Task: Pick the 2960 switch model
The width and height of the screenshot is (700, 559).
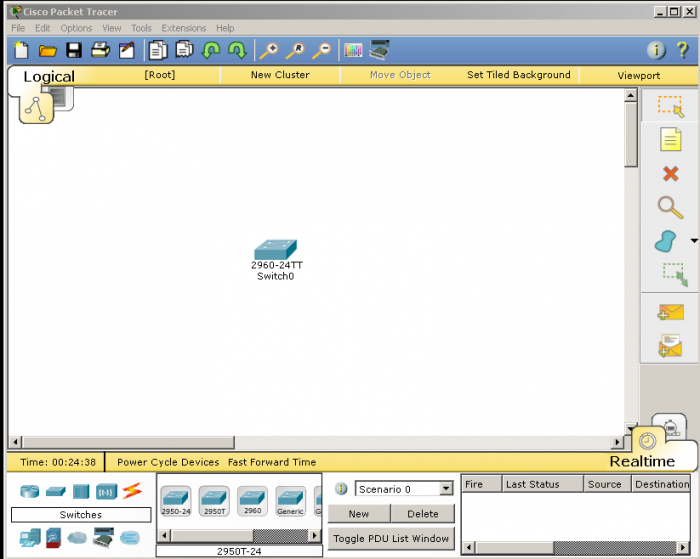Action: [x=253, y=501]
